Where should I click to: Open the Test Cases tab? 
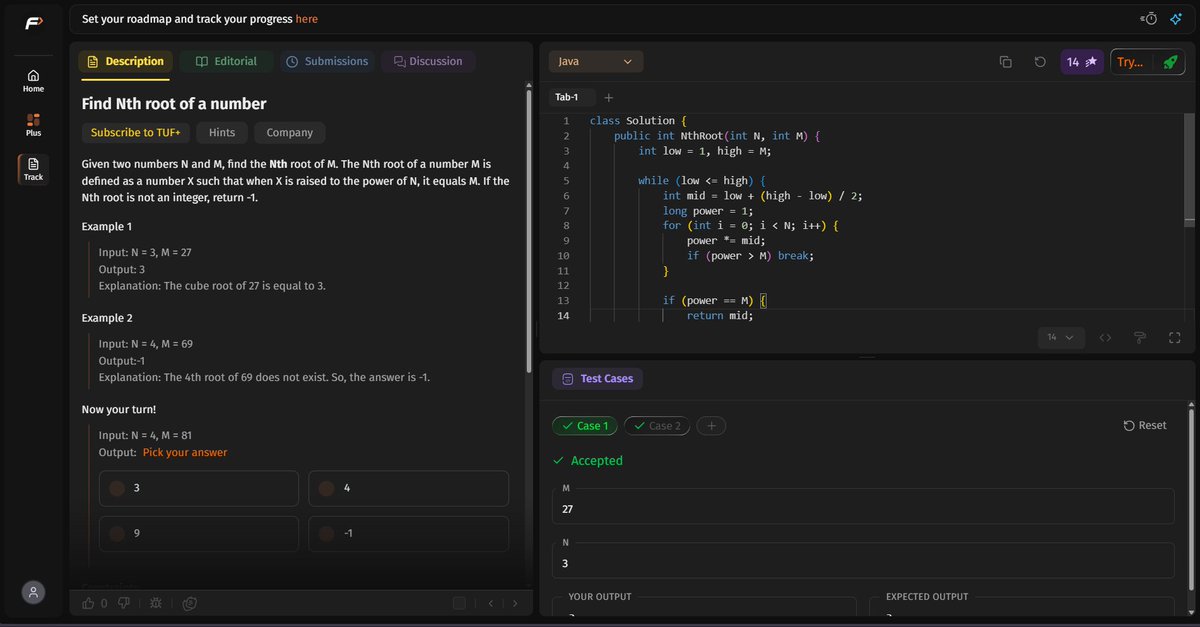pos(598,379)
